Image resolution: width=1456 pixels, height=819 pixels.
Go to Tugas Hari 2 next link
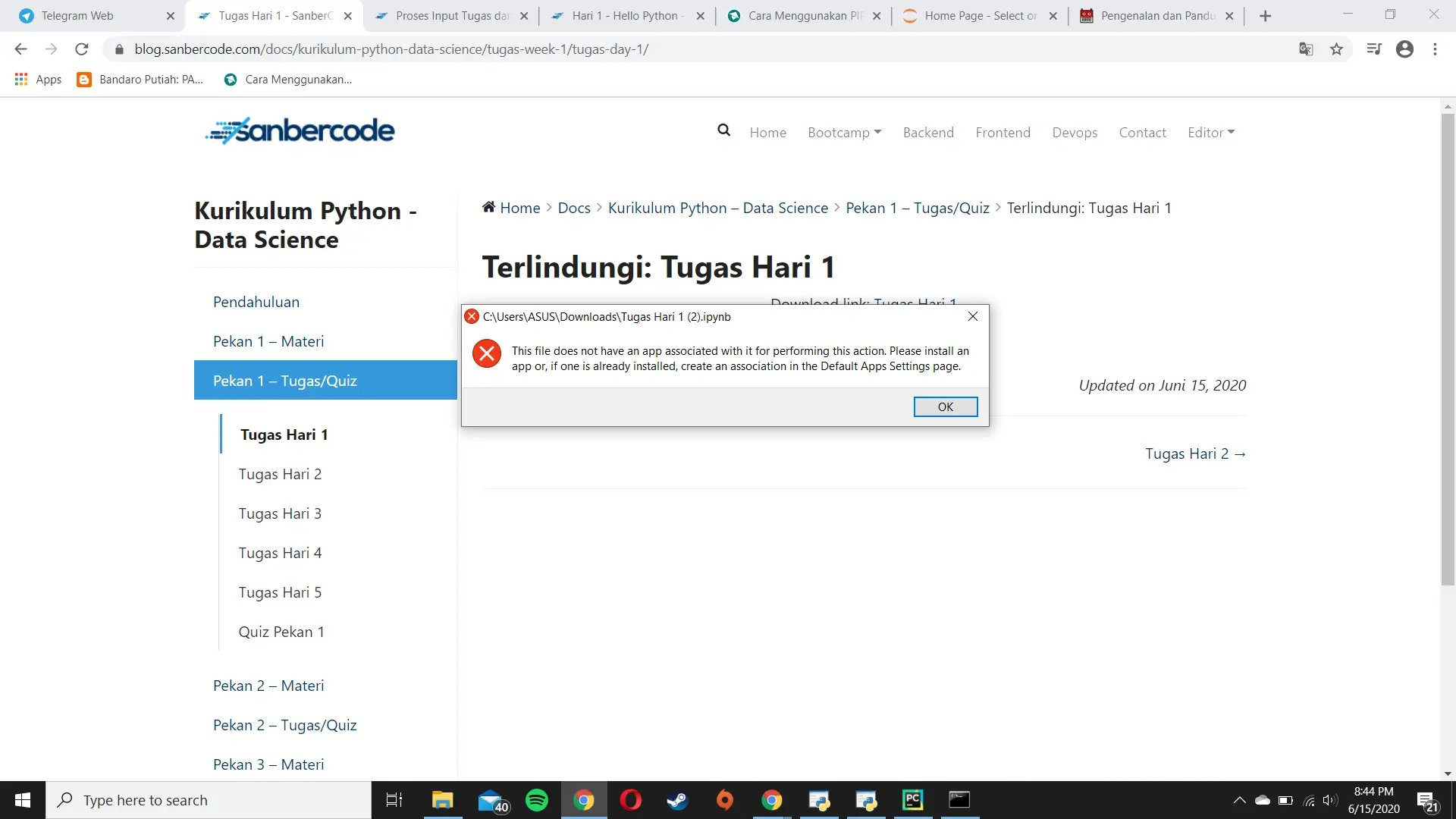pyautogui.click(x=1195, y=453)
